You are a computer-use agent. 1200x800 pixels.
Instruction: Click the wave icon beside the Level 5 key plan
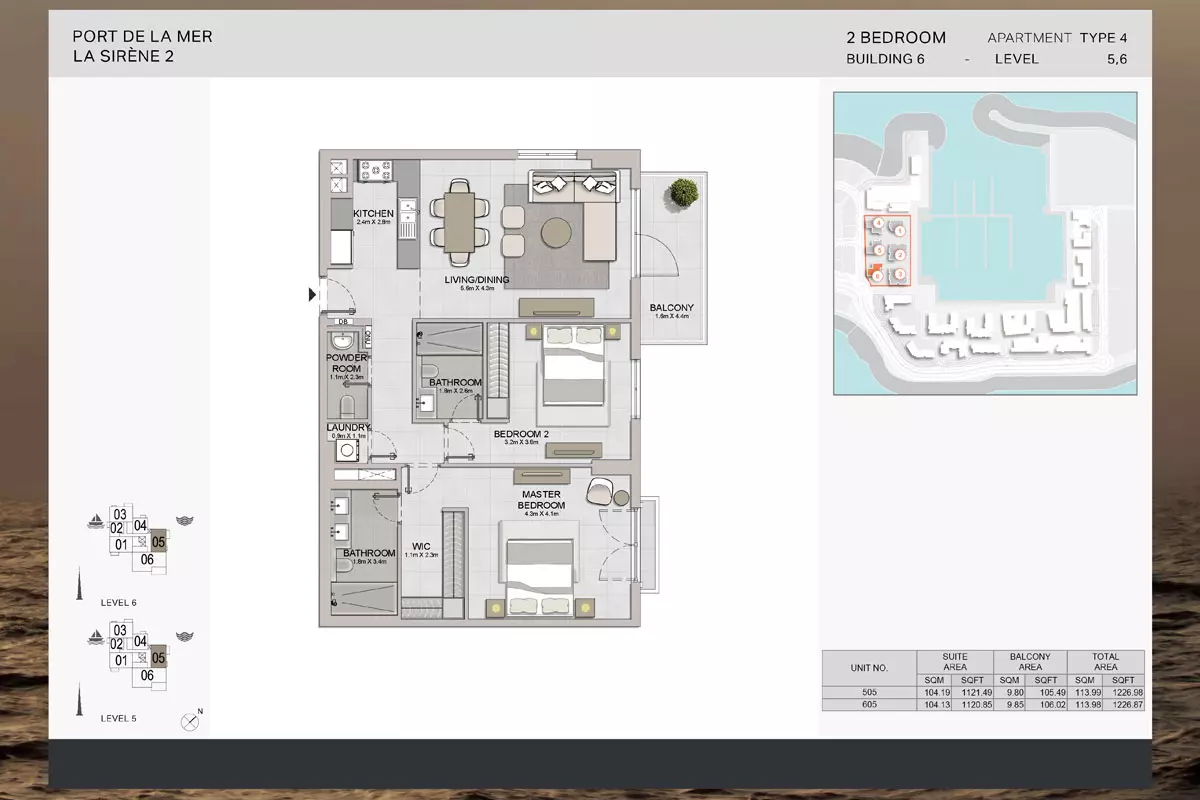pos(184,635)
